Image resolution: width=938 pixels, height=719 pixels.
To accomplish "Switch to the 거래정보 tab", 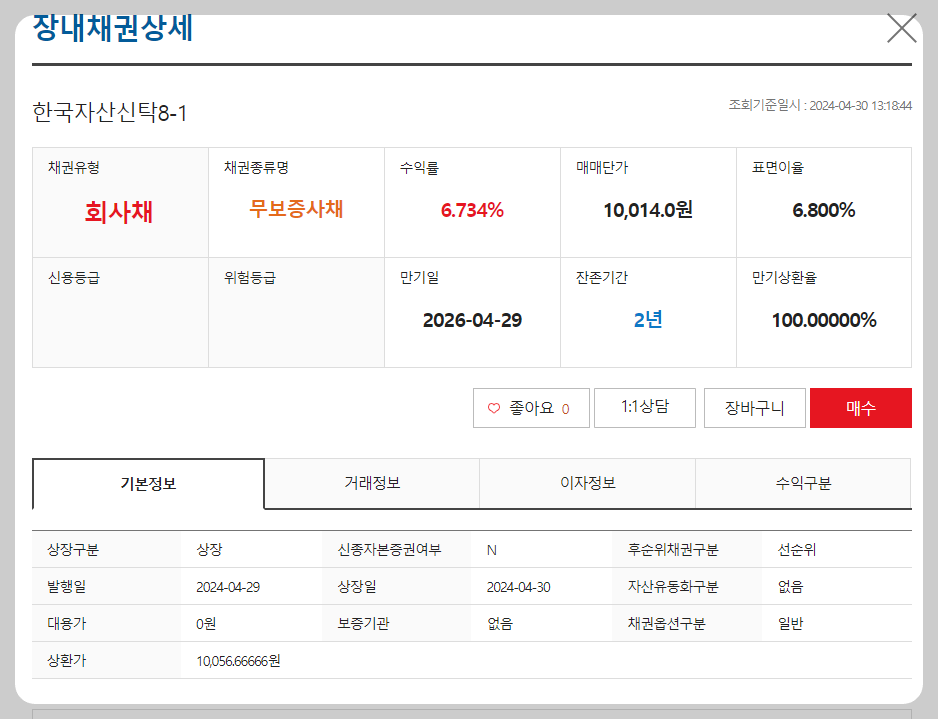I will [x=372, y=483].
